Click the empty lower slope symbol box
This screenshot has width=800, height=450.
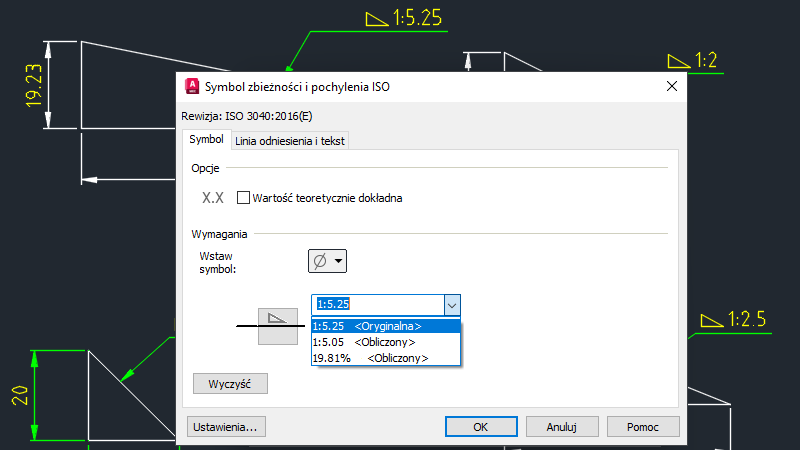(278, 336)
